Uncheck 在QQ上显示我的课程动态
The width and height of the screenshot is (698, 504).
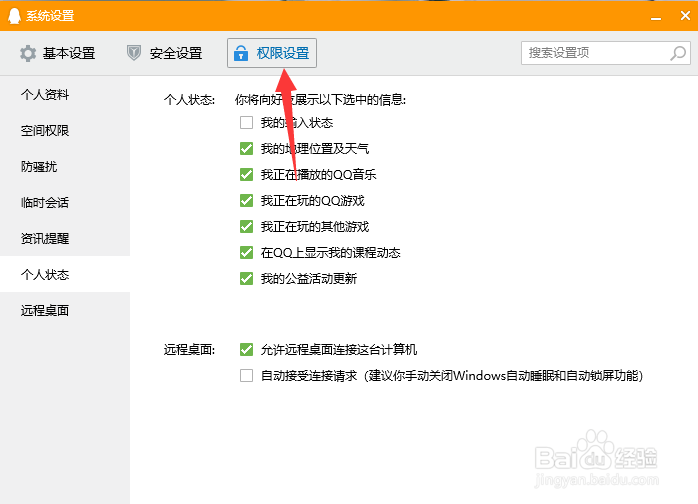click(246, 252)
